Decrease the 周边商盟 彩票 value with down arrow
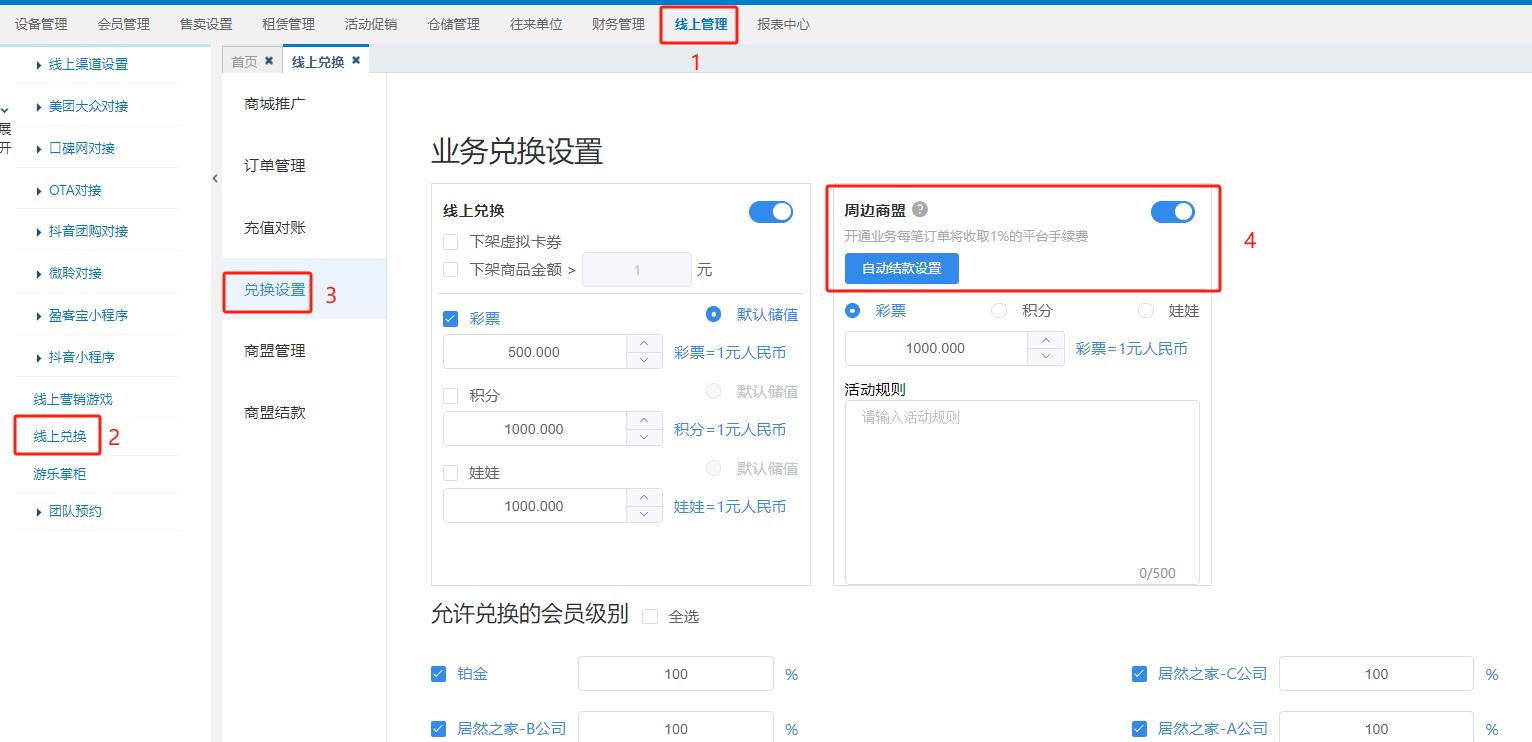This screenshot has width=1532, height=742. click(1046, 356)
